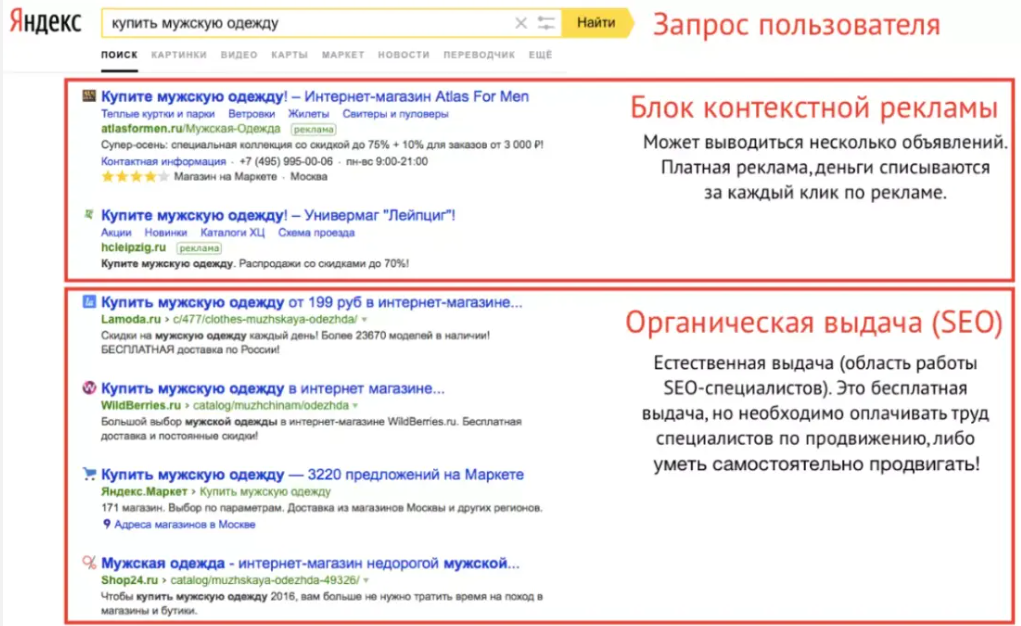1021x626 pixels.
Task: Click the hcleipzig.ru URL
Action: [133, 248]
